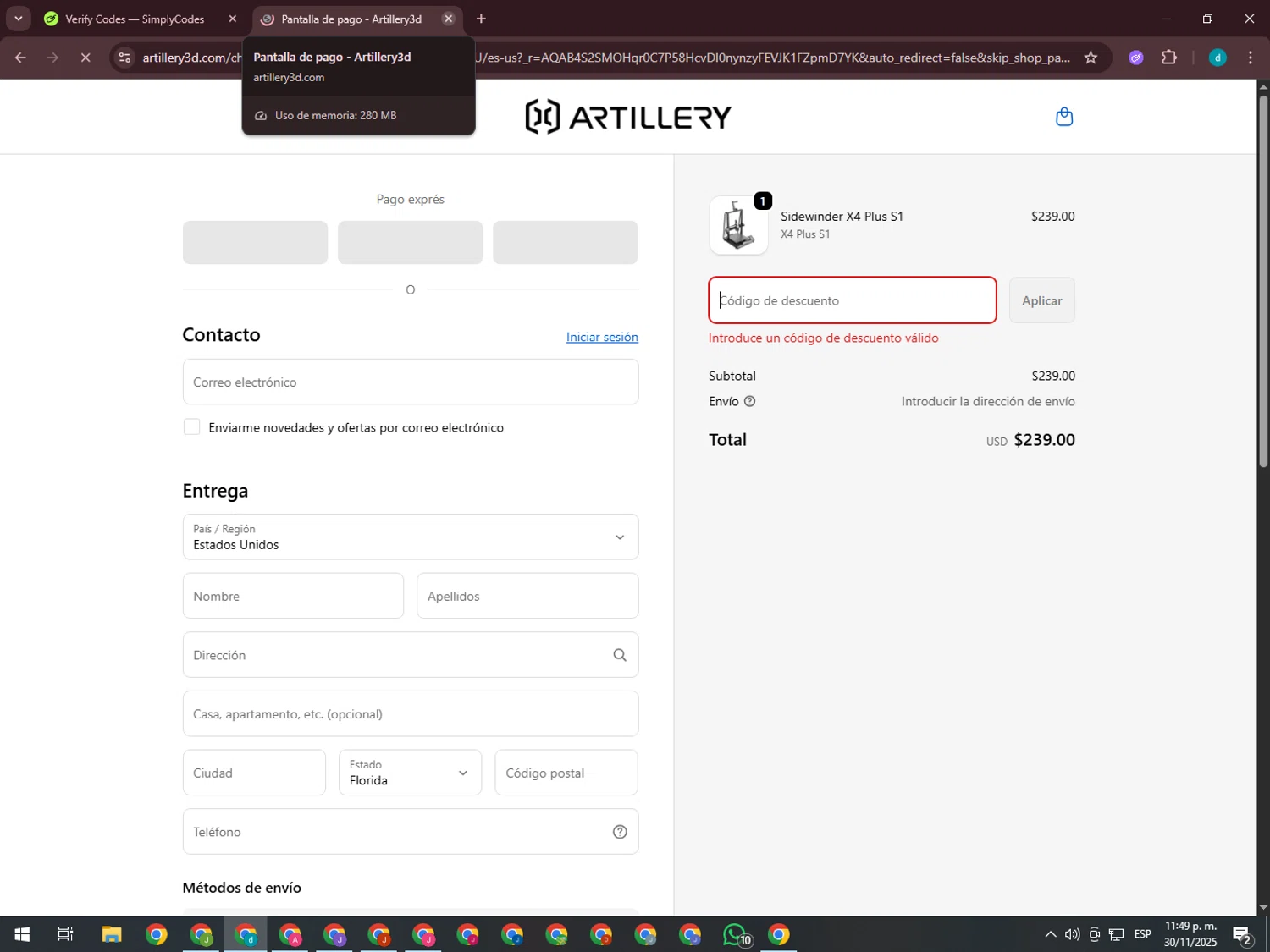The image size is (1270, 952).
Task: Click the Teléfono input field
Action: point(411,832)
